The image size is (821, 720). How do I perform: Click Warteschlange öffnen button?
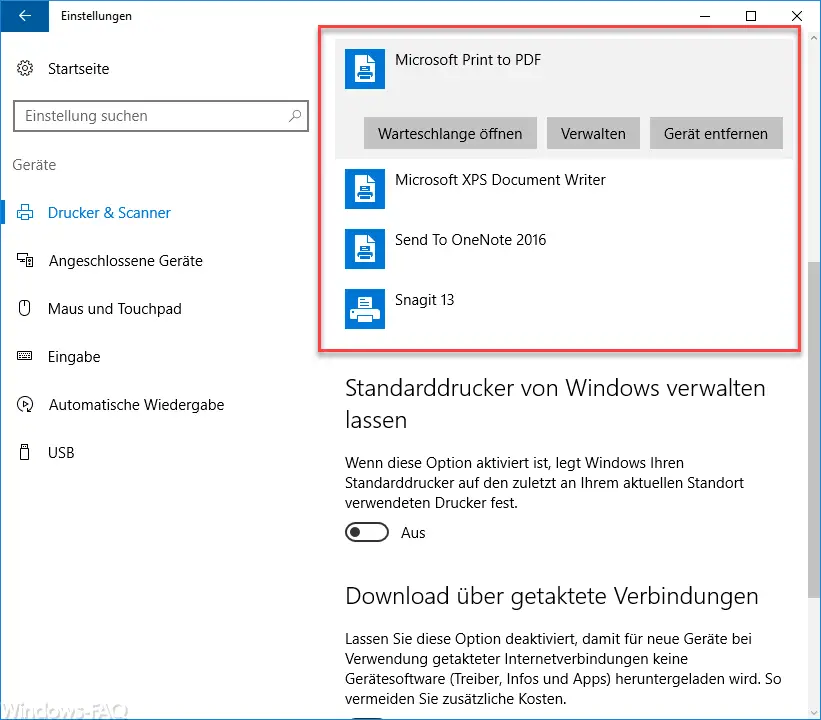[x=450, y=134]
